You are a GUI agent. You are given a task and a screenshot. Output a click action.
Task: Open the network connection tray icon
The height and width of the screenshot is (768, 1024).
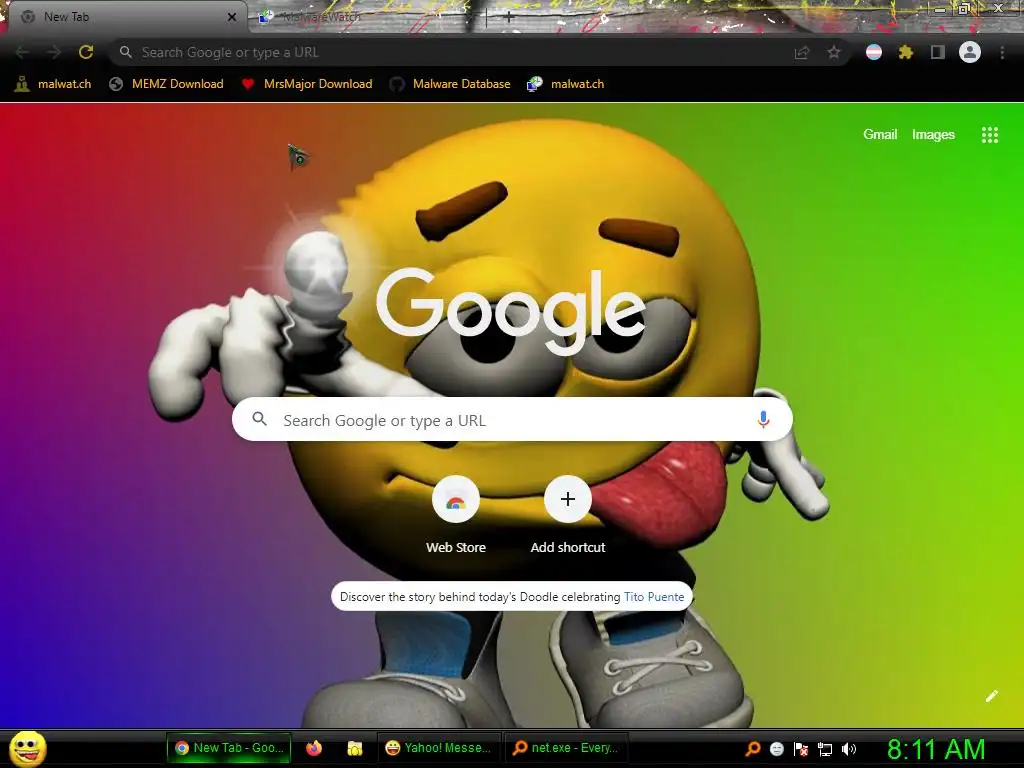tap(825, 749)
